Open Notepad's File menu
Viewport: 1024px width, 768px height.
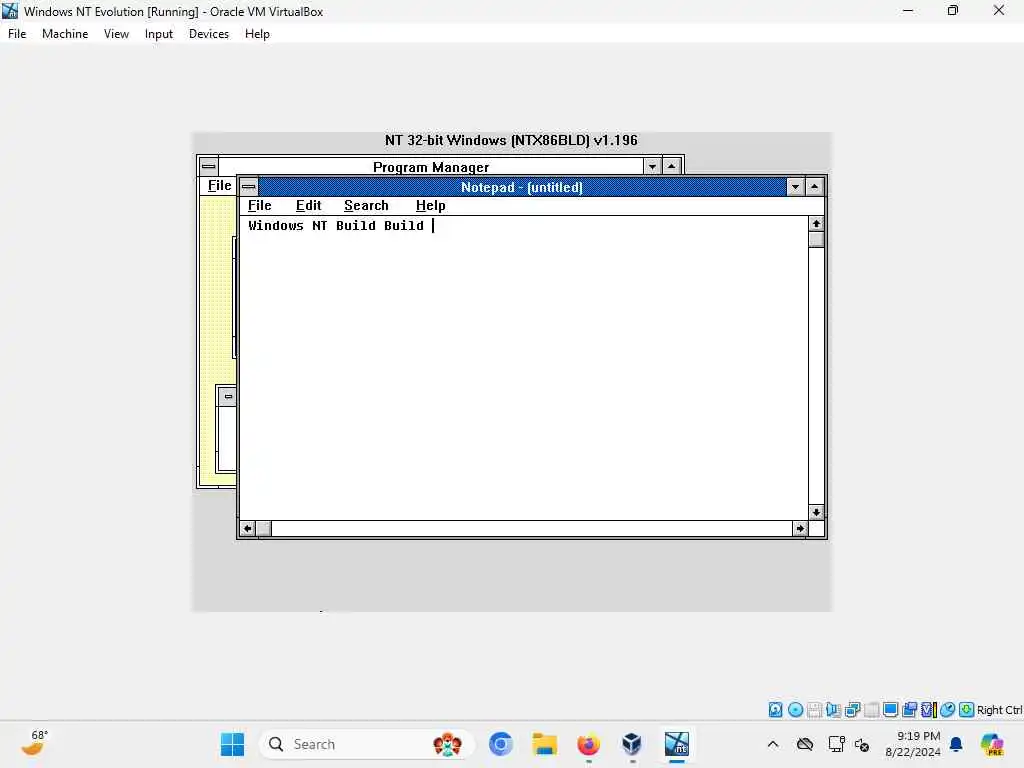pyautogui.click(x=259, y=206)
